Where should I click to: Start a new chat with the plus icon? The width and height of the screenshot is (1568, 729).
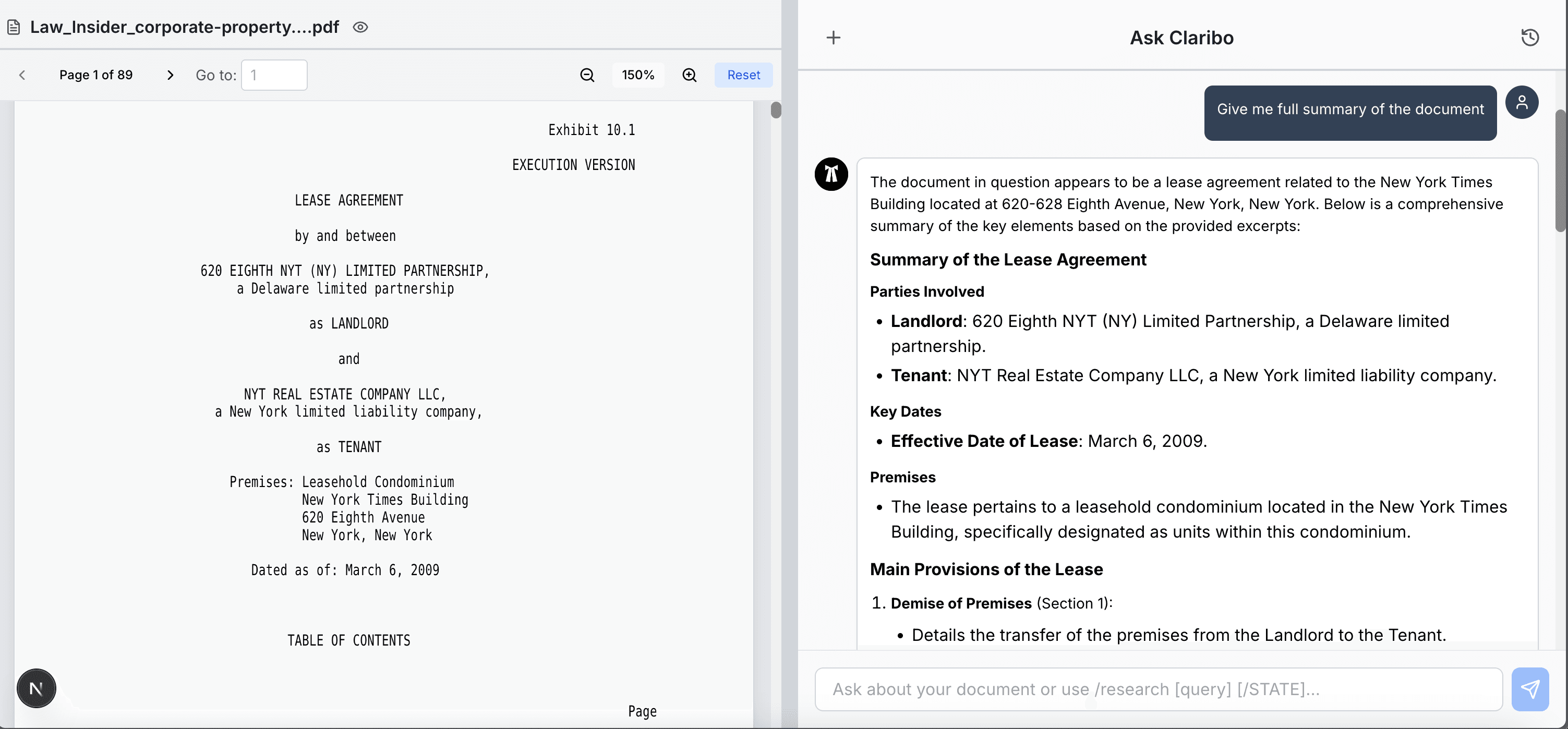coord(834,38)
